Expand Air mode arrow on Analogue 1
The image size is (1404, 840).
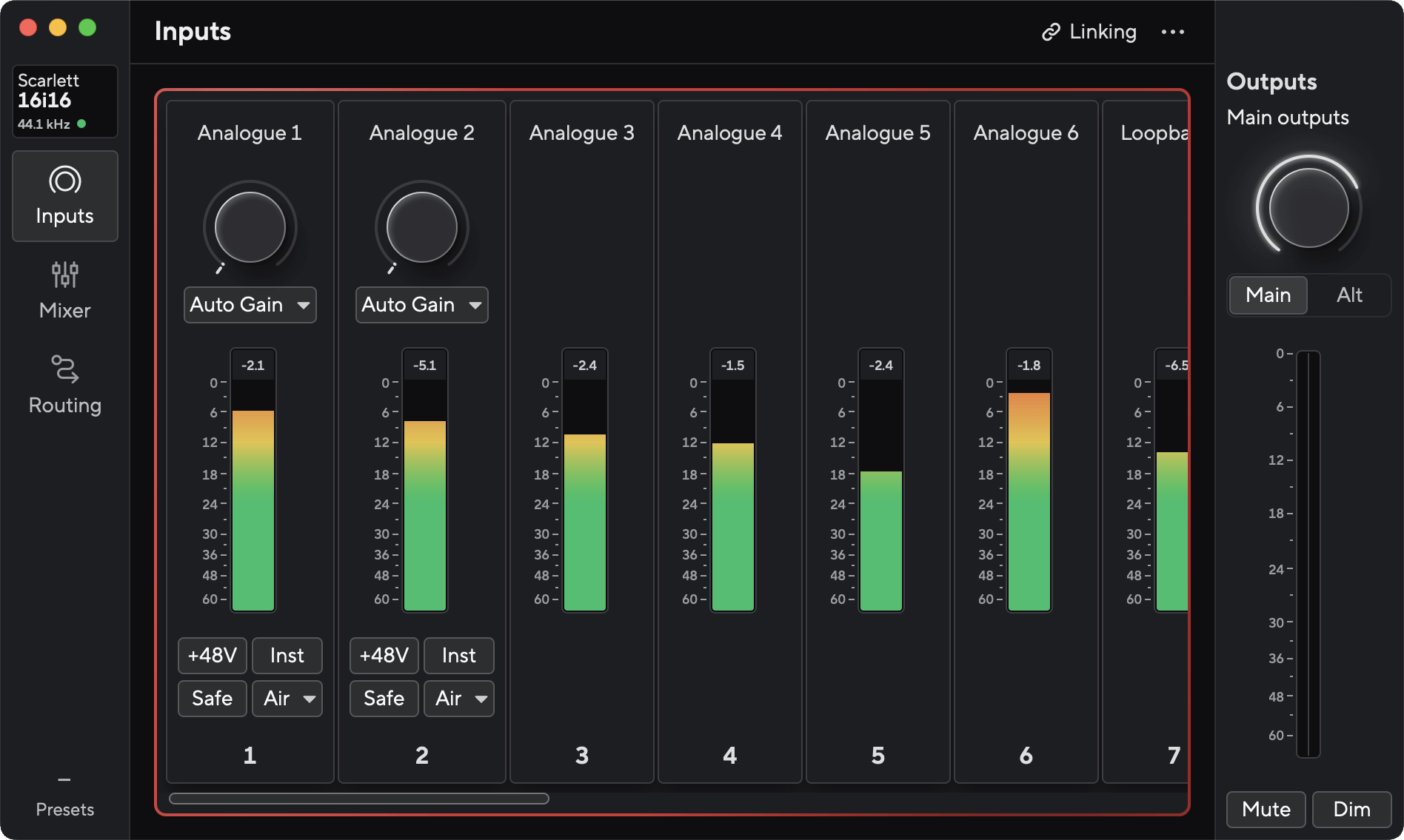(x=310, y=699)
